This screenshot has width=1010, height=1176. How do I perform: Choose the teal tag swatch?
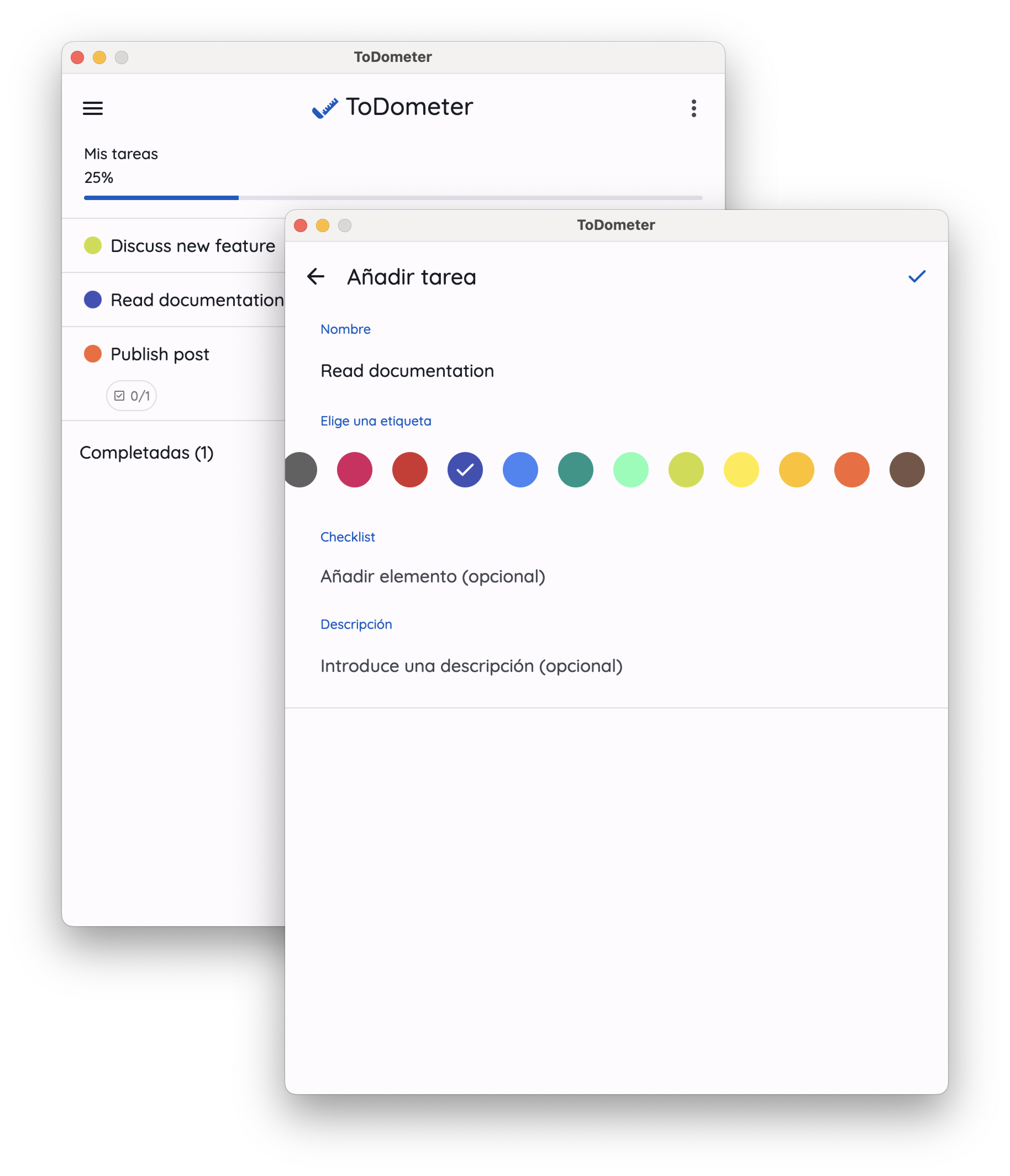click(x=575, y=469)
